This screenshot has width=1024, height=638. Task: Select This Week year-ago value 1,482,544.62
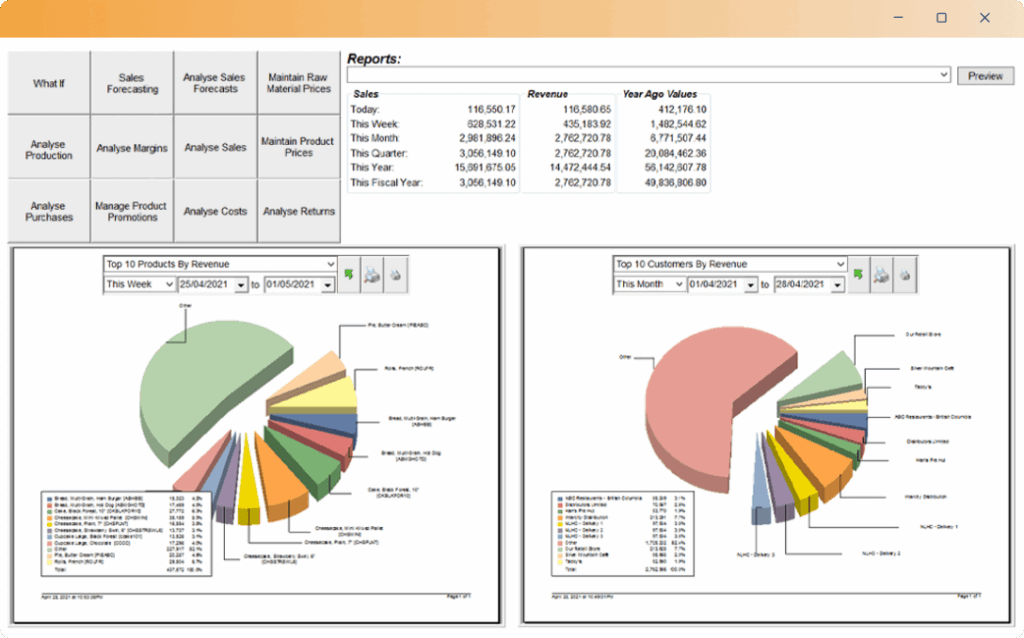tap(678, 123)
